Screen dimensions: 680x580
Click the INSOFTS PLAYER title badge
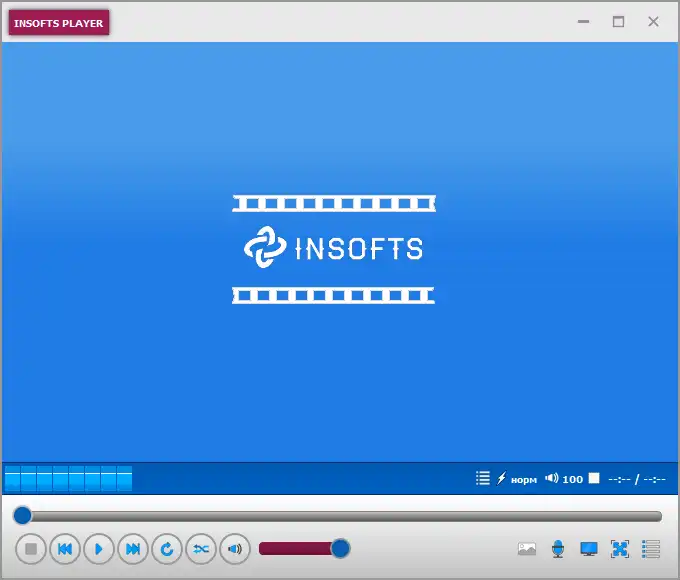pyautogui.click(x=59, y=23)
